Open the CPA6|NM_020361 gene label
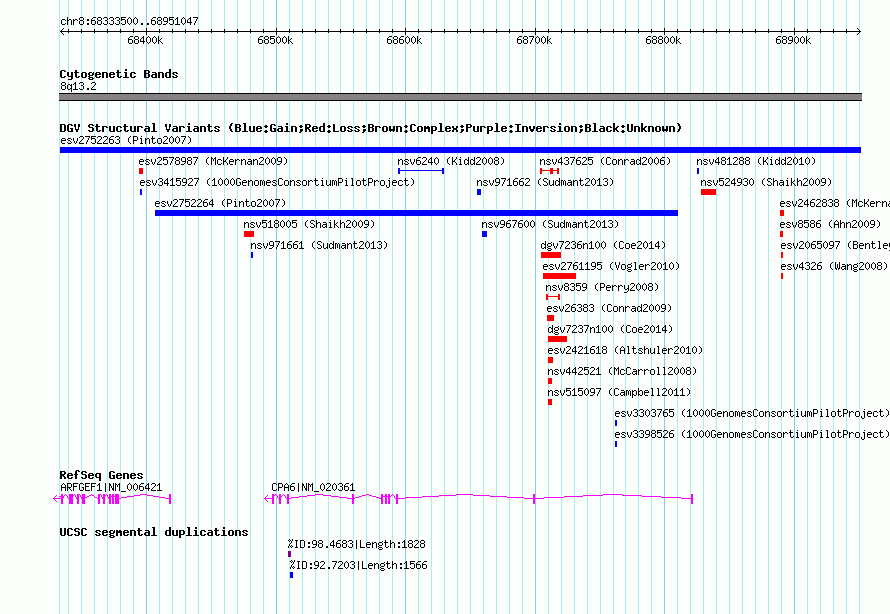Viewport: 890px width, 614px height. pos(313,487)
